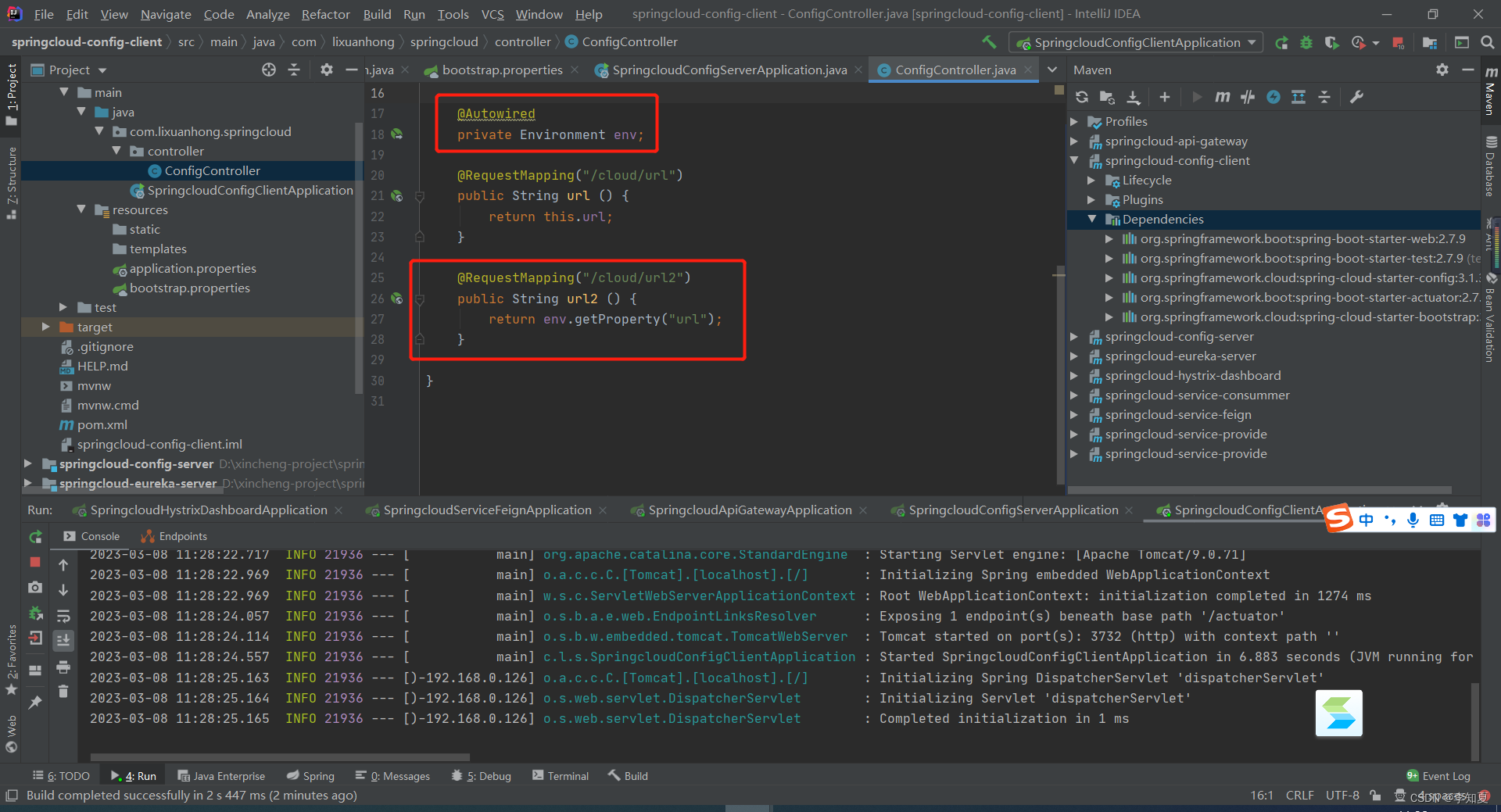The image size is (1501, 812).
Task: Click the src breadcrumb in navigation bar
Action: click(x=186, y=41)
